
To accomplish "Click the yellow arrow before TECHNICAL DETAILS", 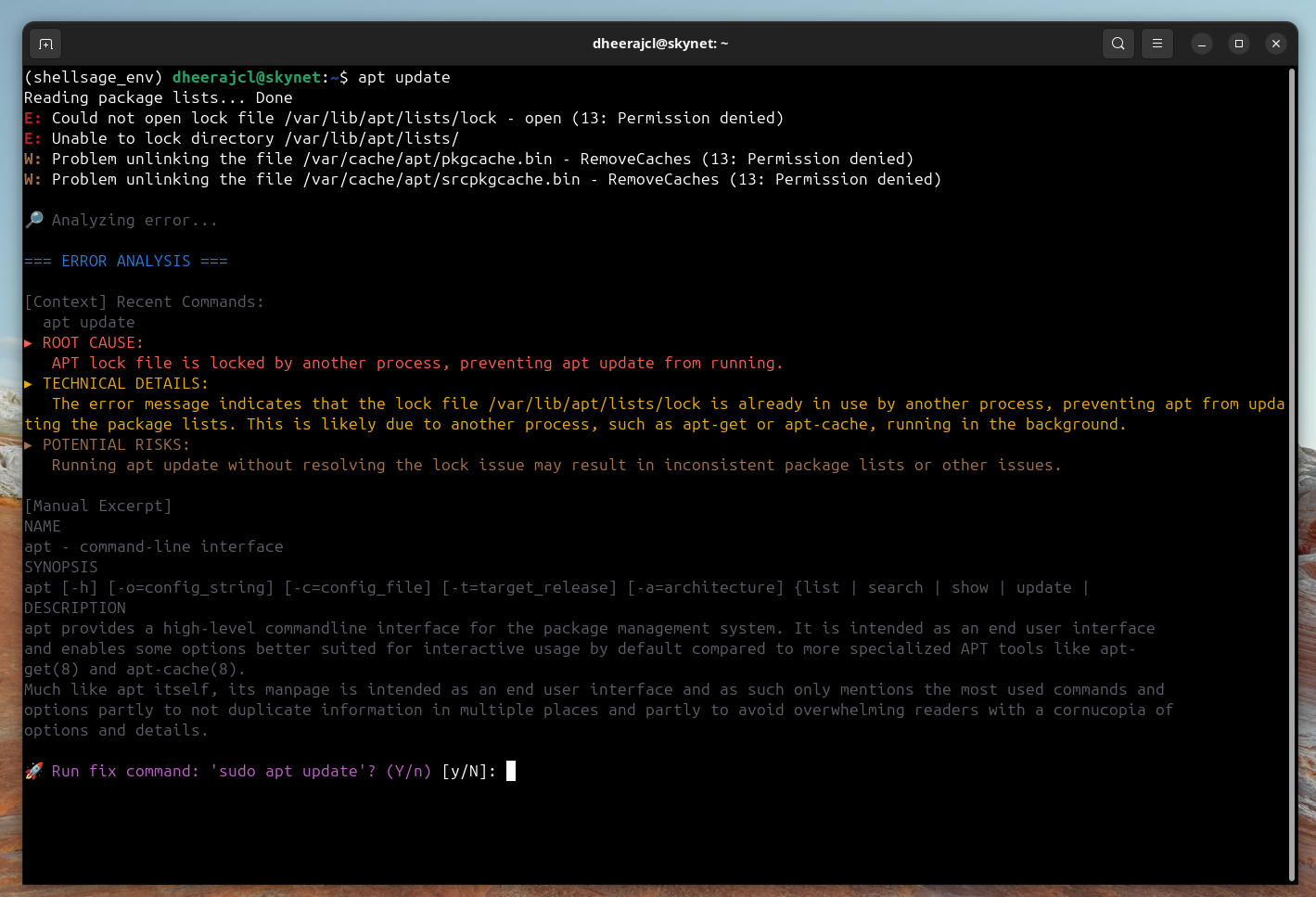I will (29, 384).
